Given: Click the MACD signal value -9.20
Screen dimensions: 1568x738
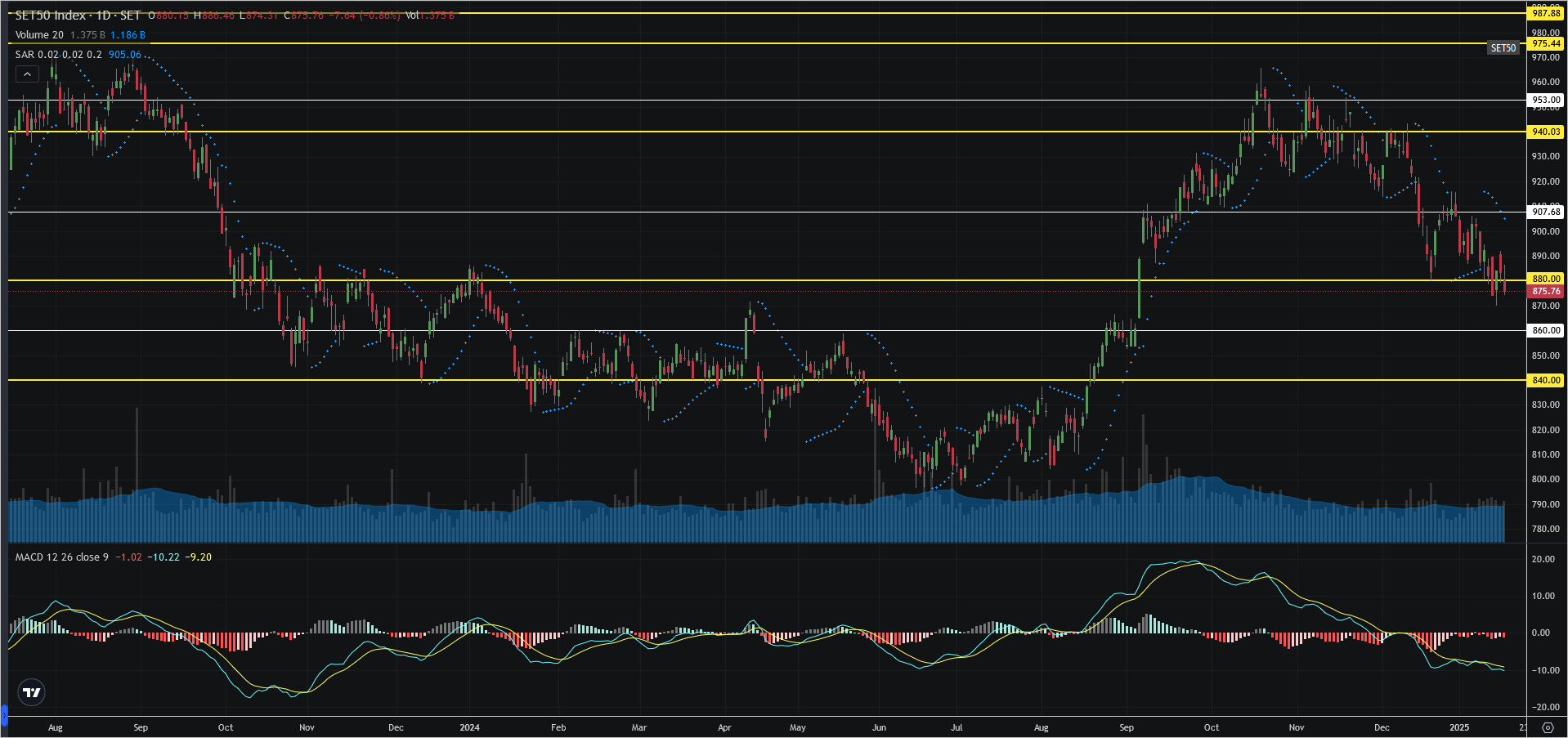Looking at the screenshot, I should pyautogui.click(x=199, y=557).
